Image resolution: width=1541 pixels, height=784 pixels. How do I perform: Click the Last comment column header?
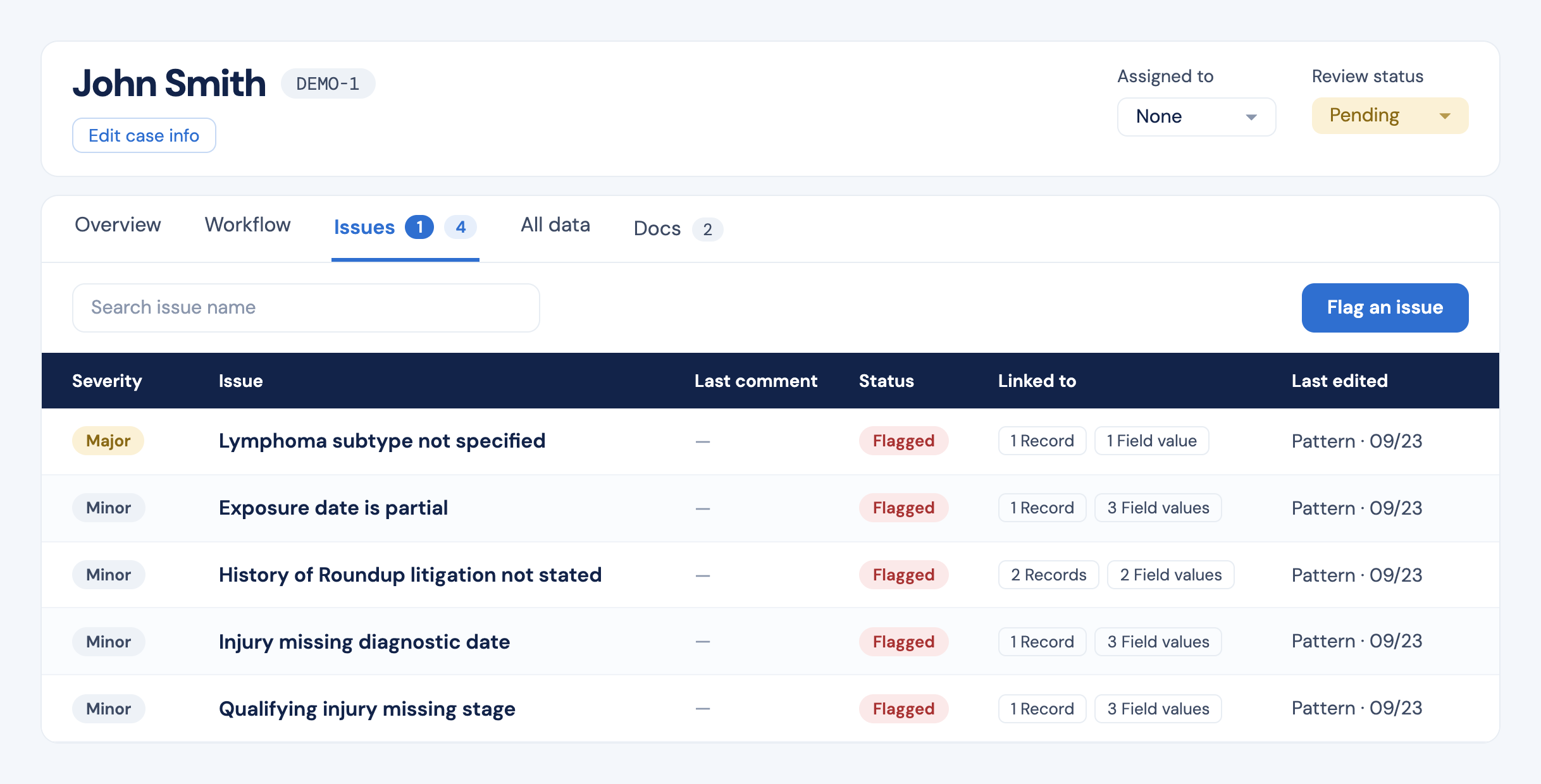(756, 381)
